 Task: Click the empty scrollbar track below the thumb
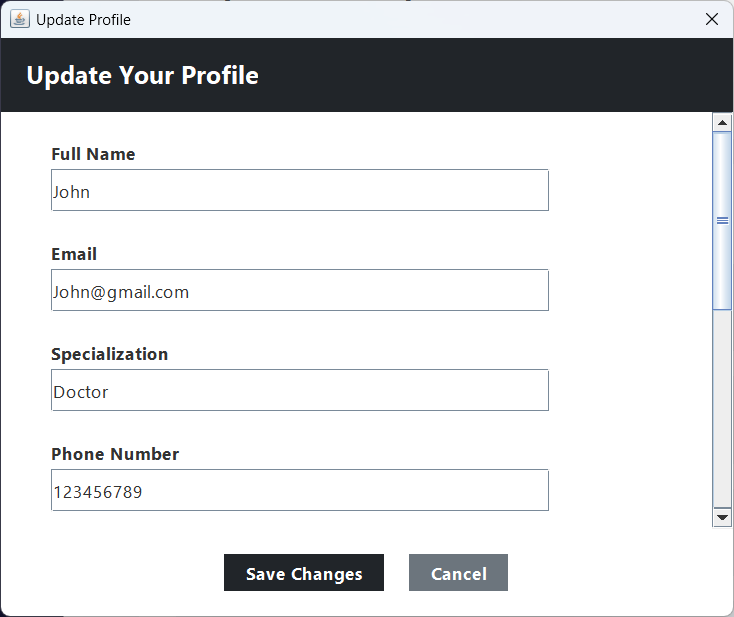click(722, 408)
